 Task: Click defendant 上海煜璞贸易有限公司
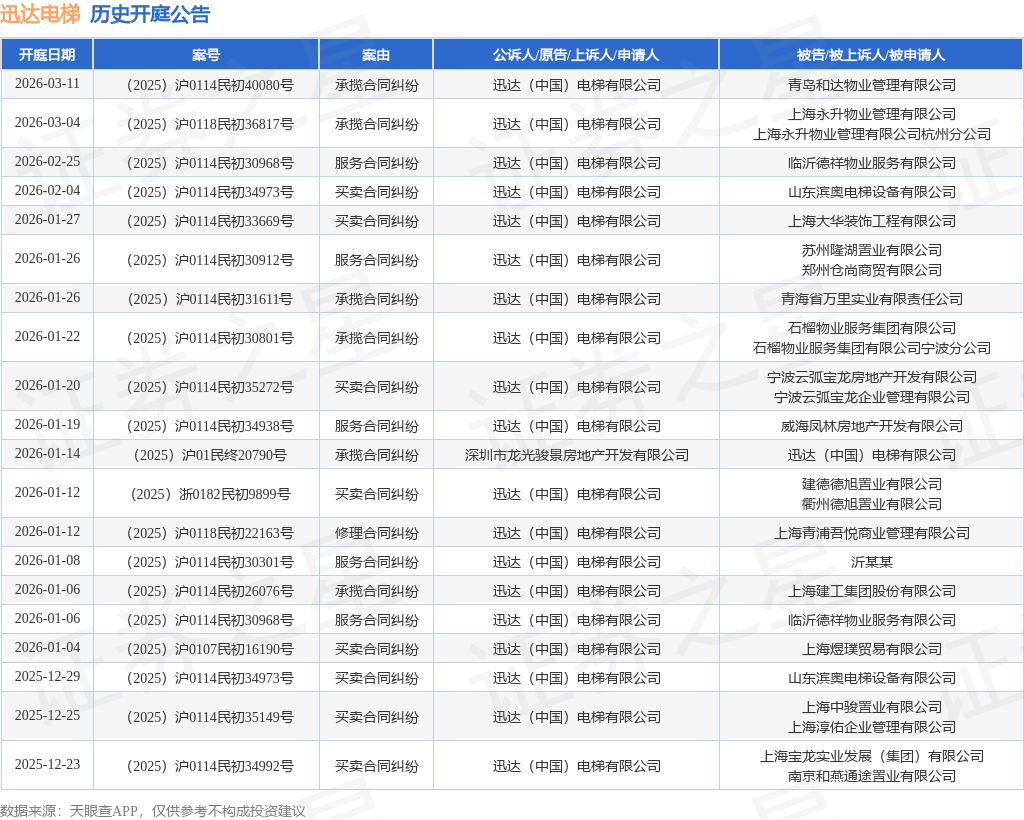point(872,649)
